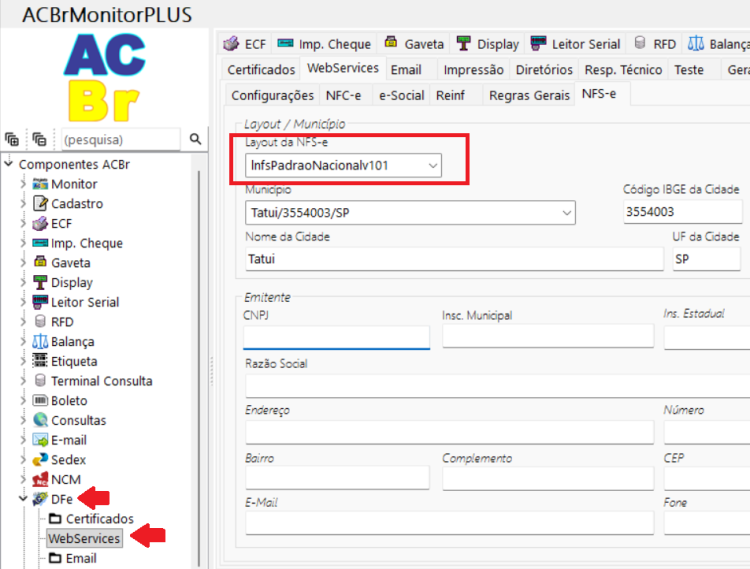The height and width of the screenshot is (569, 750).
Task: Switch to Email tab
Action: click(x=406, y=70)
